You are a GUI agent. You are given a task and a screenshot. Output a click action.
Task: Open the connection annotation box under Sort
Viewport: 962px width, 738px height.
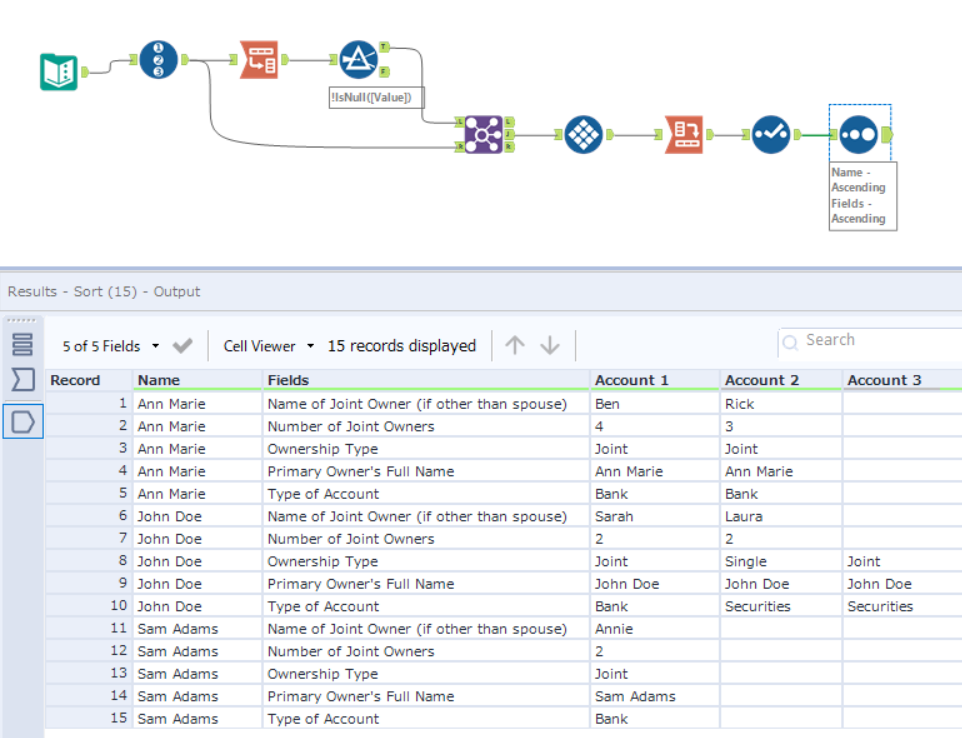coord(861,195)
